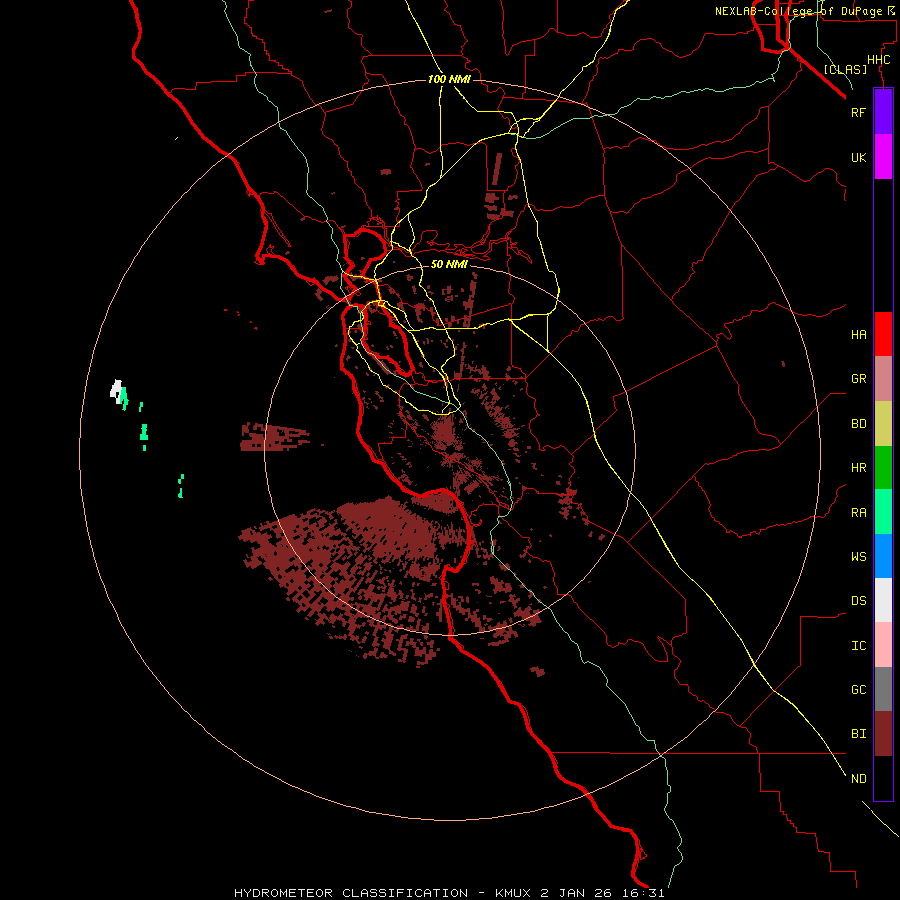
Task: Pick the brown BI legend swatch
Action: tap(883, 734)
